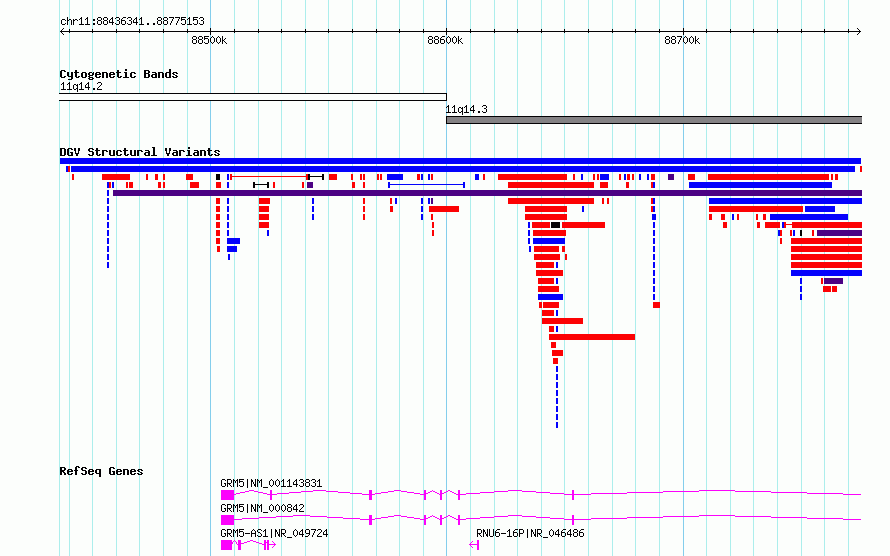
Task: Click the 88700k ruler scale label
Action: point(682,40)
